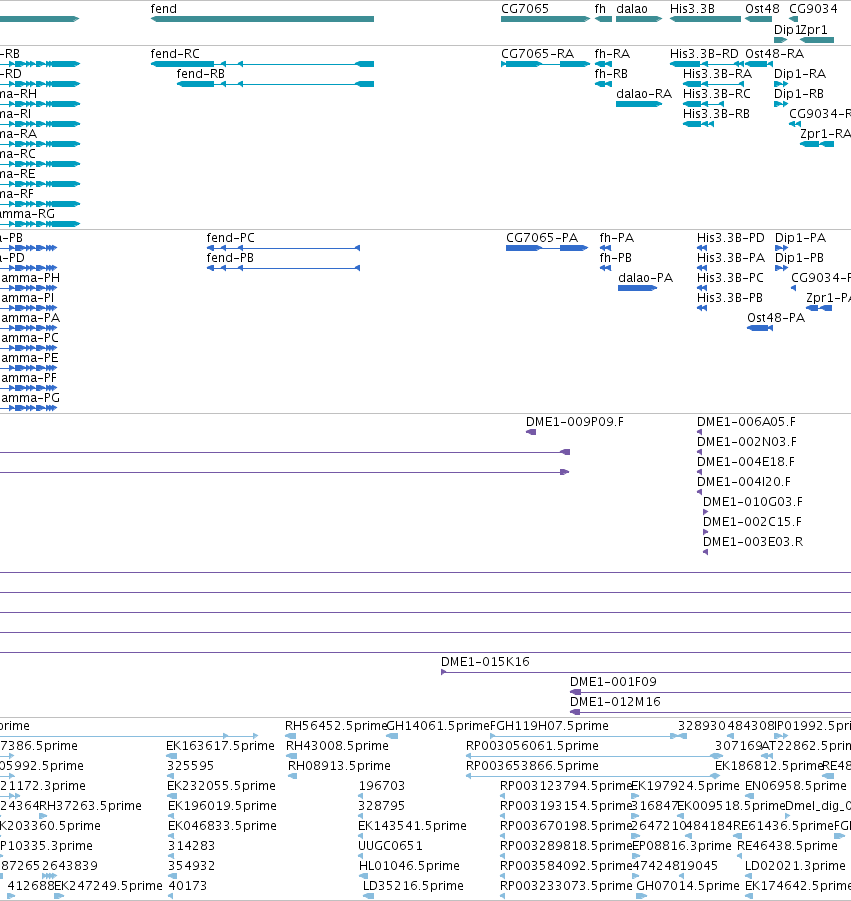Select the fend-PB protein feature
This screenshot has height=901, width=851.
283,268
